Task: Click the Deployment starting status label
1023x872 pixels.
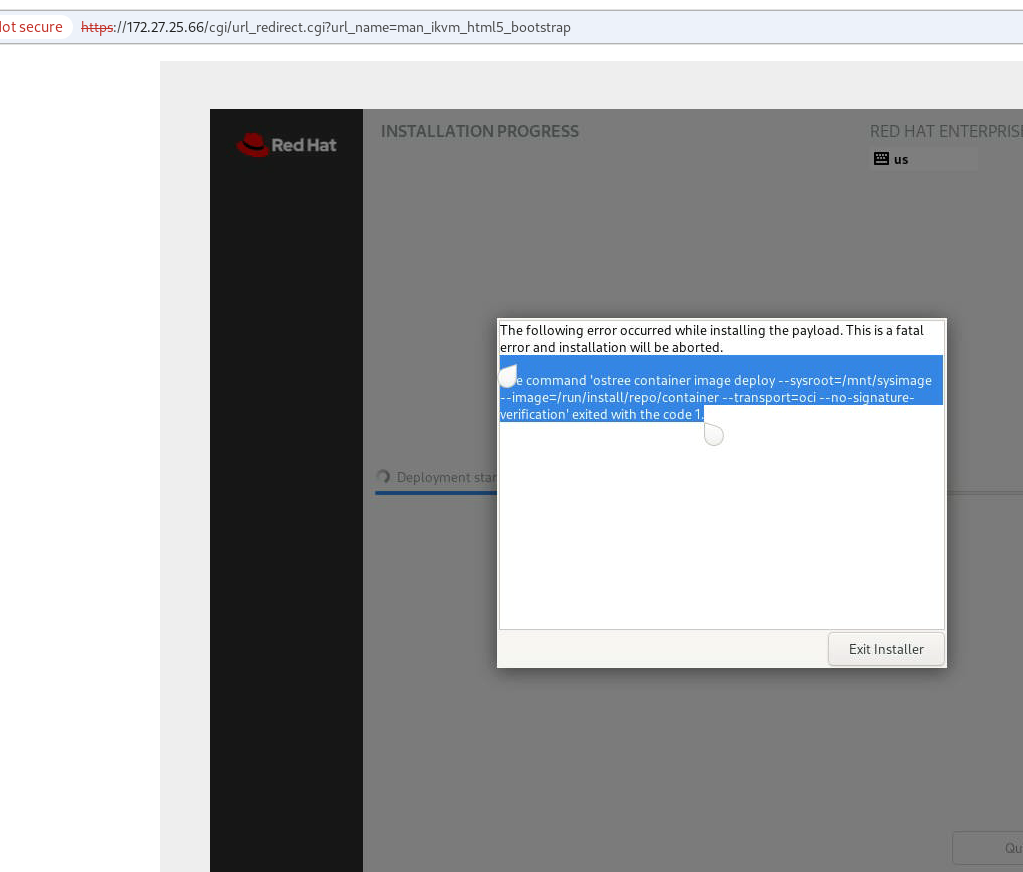Action: pyautogui.click(x=447, y=477)
